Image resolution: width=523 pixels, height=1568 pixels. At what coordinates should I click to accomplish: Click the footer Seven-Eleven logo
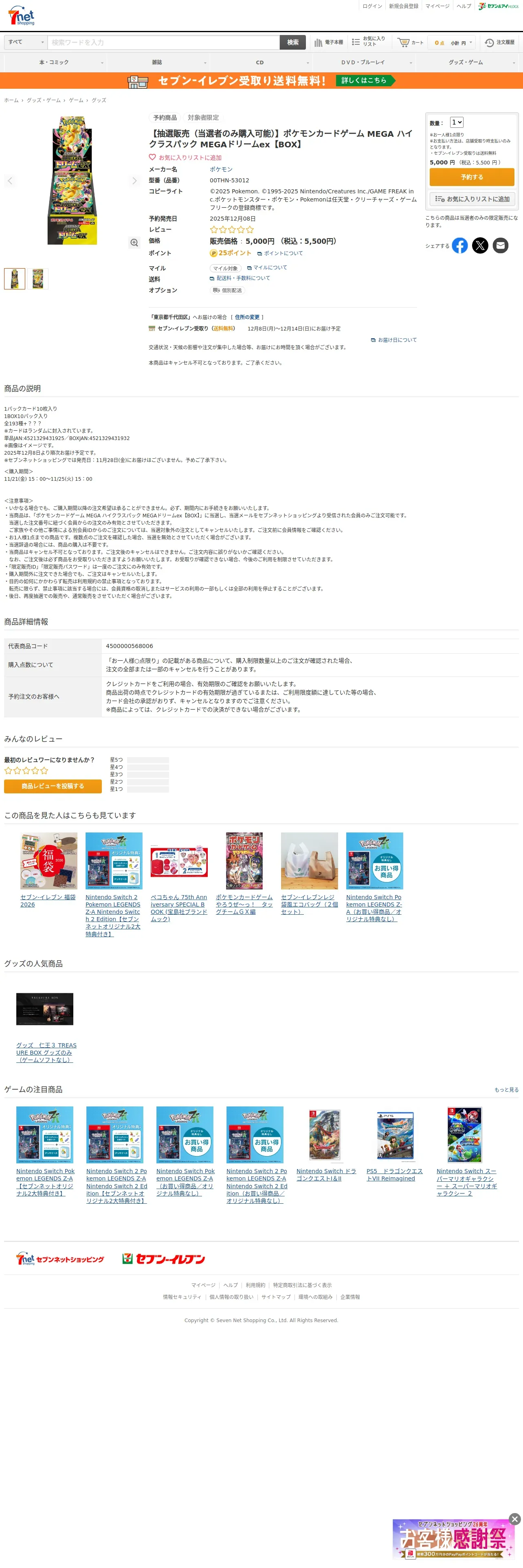pyautogui.click(x=163, y=1259)
